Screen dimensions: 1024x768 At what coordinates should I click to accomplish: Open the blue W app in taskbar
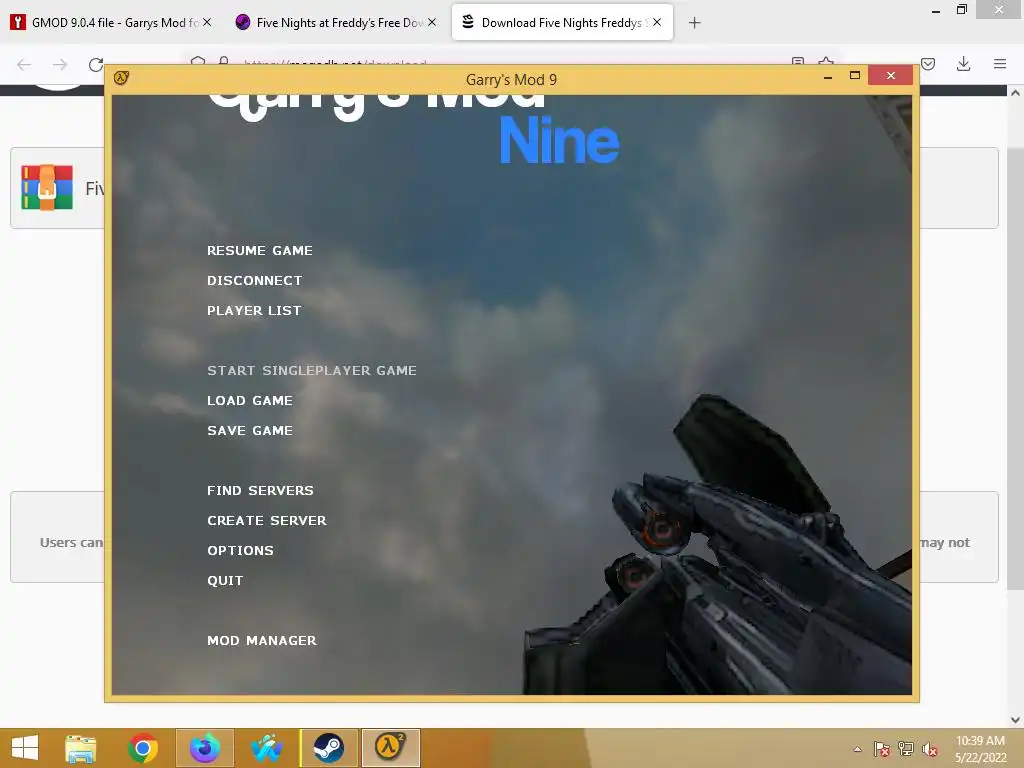(x=267, y=748)
